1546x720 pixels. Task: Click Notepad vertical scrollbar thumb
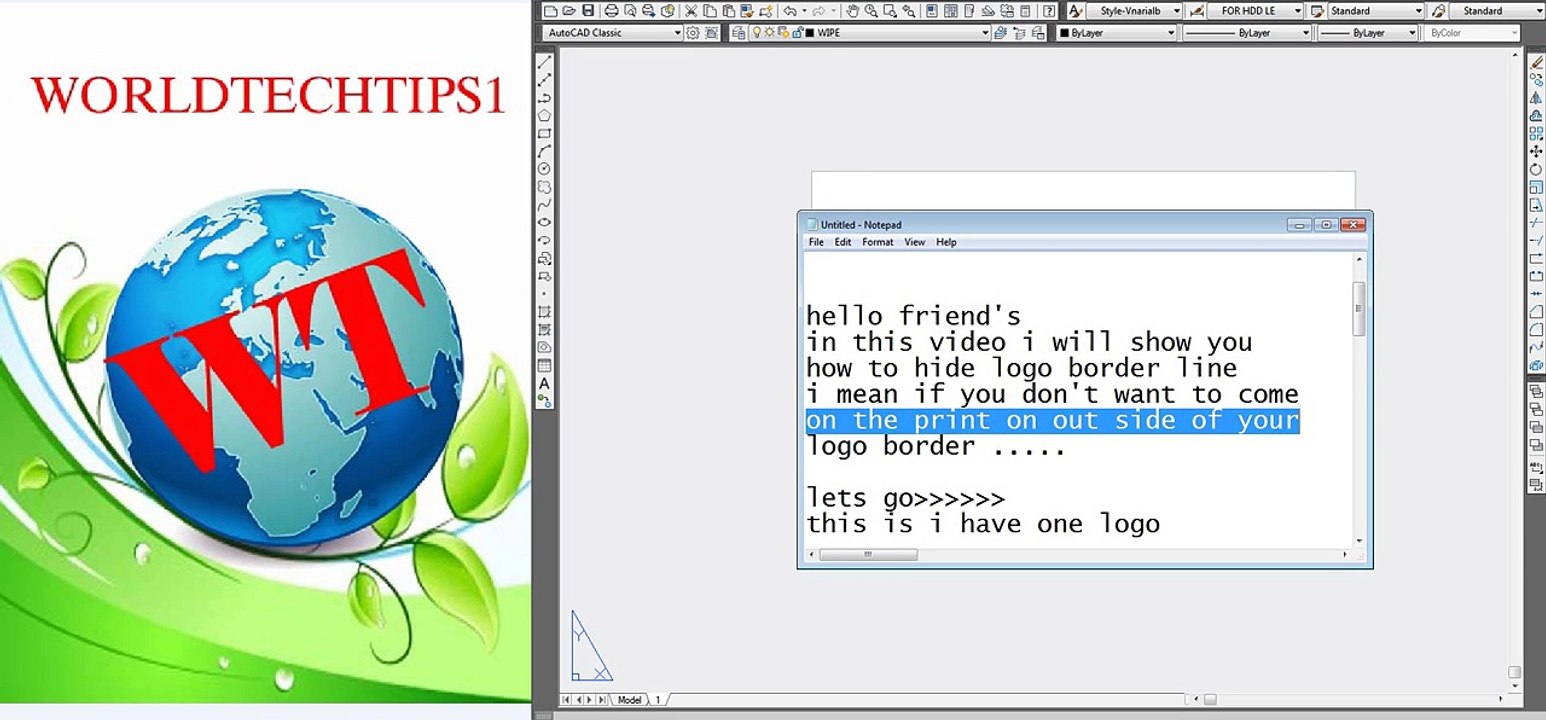pos(1359,308)
